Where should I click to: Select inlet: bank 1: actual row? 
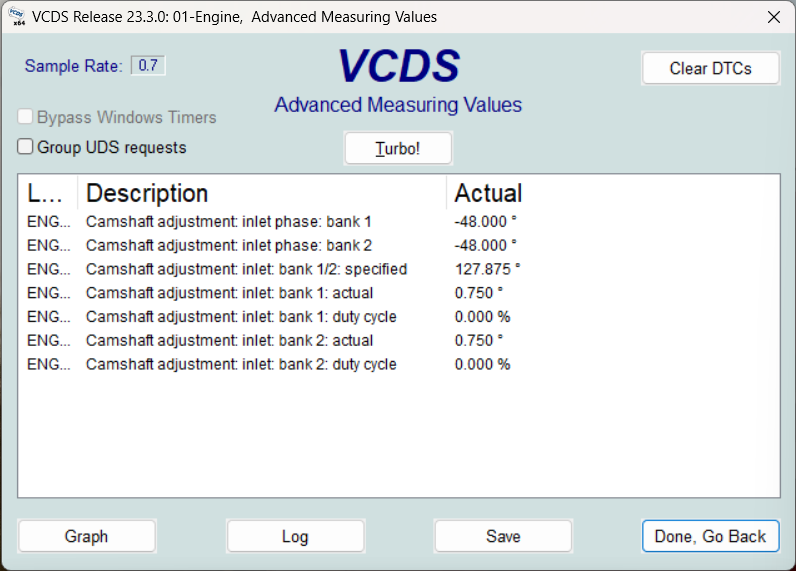point(229,293)
